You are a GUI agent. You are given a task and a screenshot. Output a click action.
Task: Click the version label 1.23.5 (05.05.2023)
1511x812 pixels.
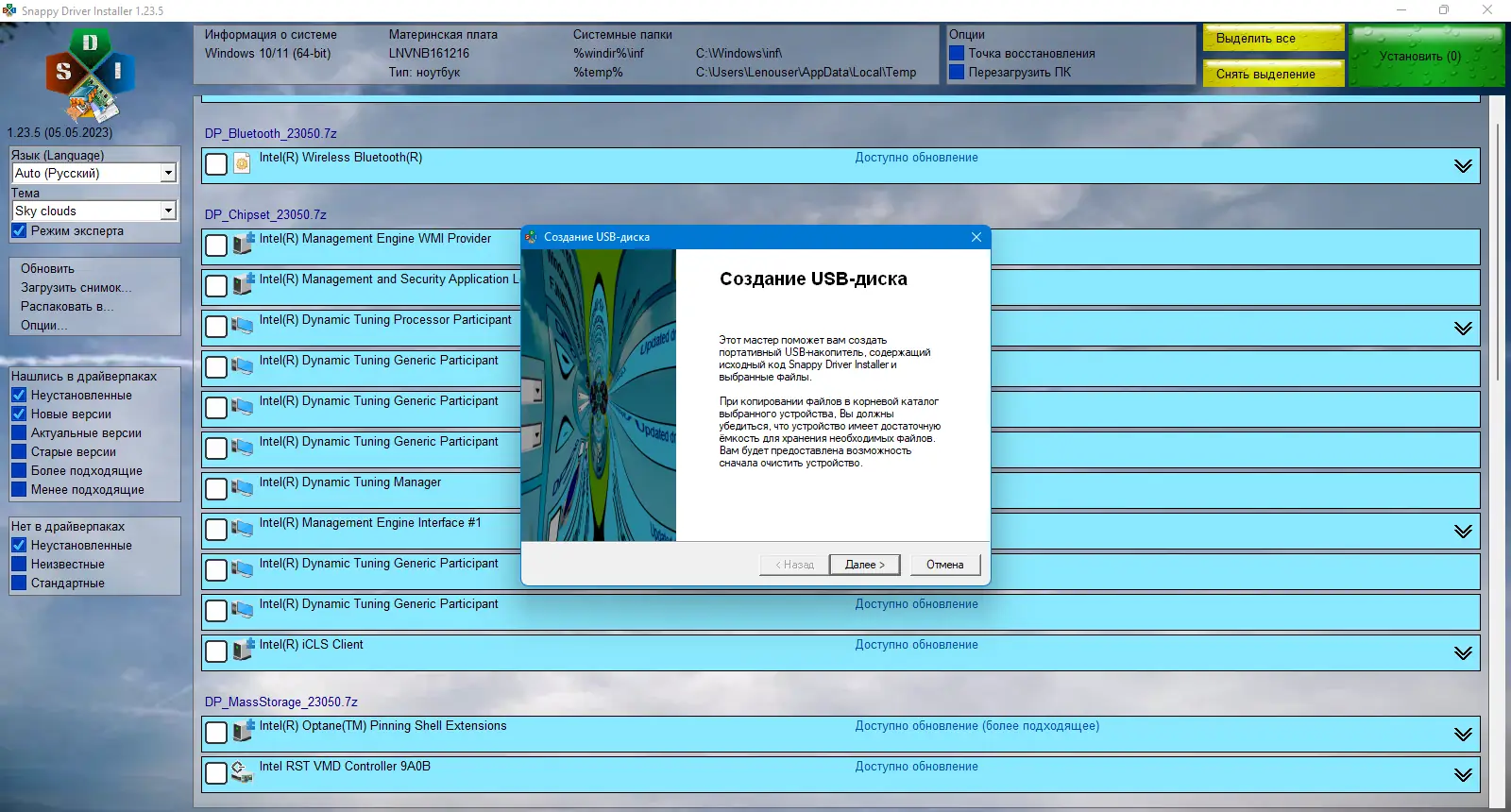(x=59, y=133)
